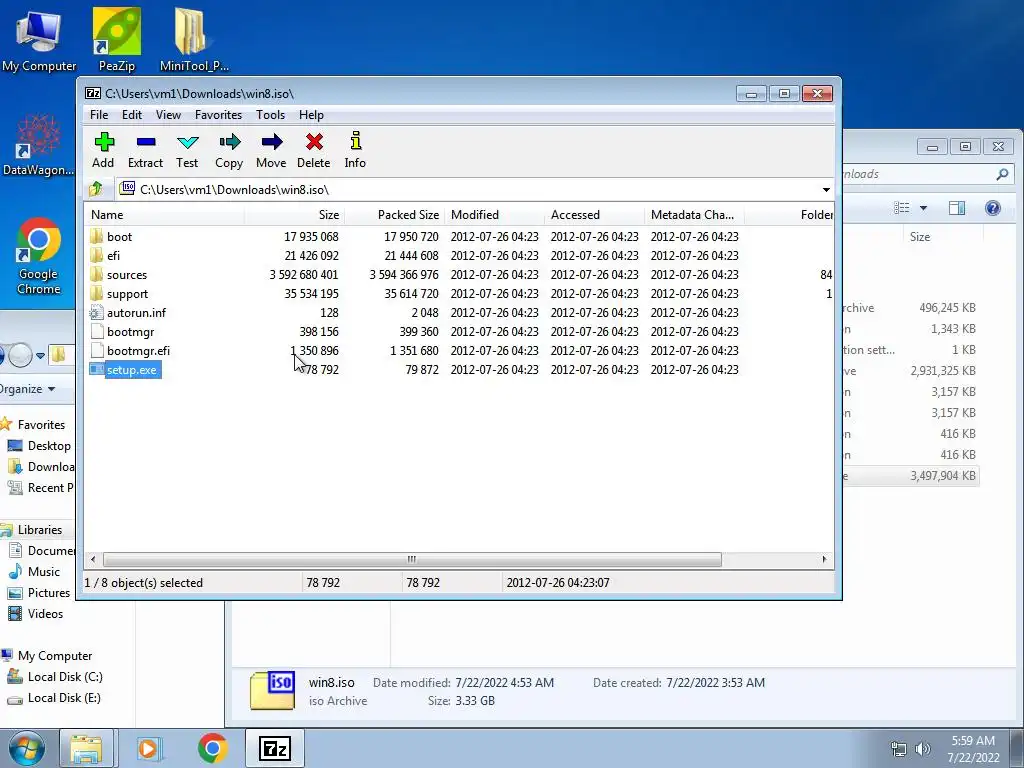The image size is (1024, 768).
Task: Click the scrollbar left arrow
Action: [93, 560]
